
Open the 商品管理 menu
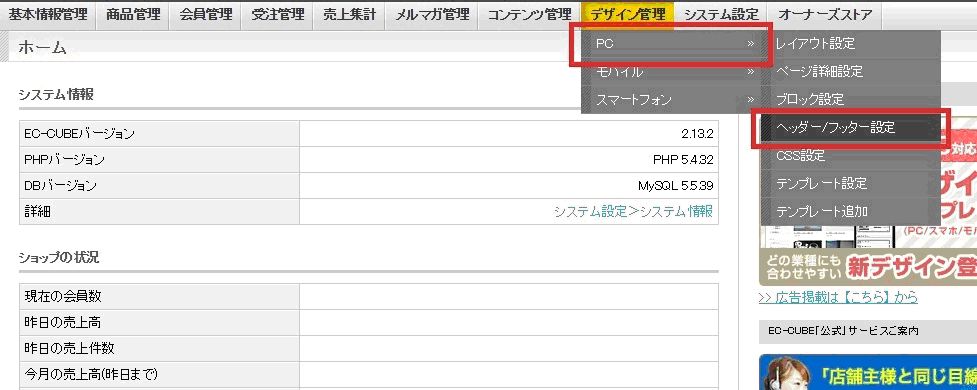[133, 15]
